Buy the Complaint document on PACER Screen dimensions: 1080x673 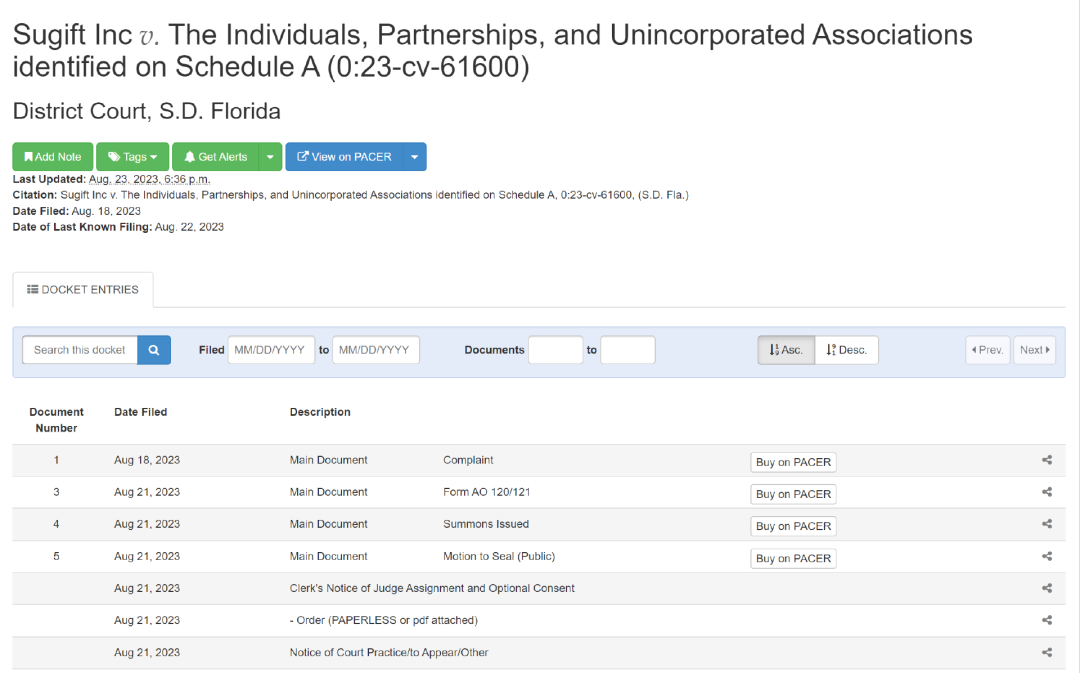point(793,462)
